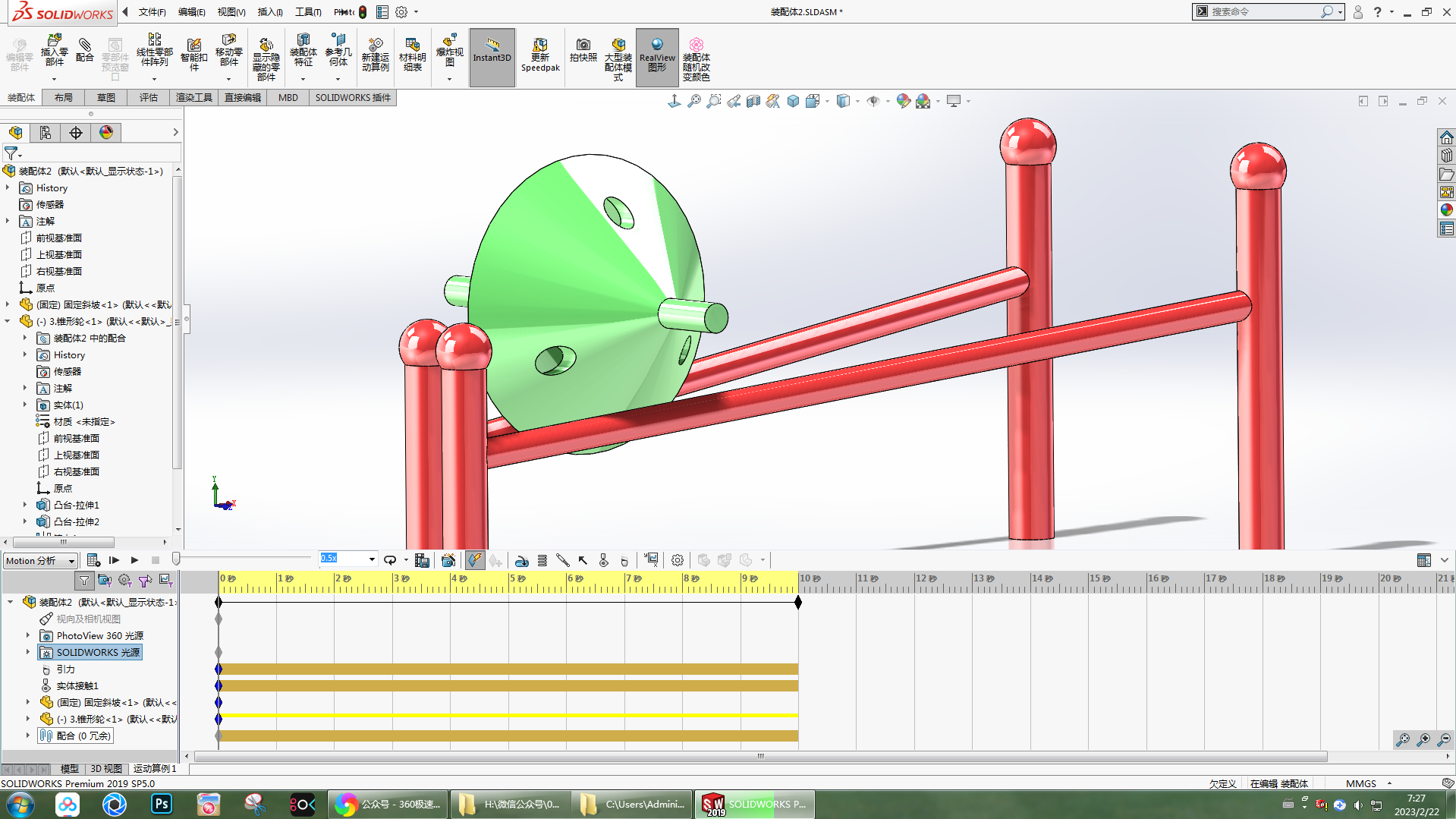This screenshot has height=819, width=1456.
Task: Click the 3D 视图 bottom tab
Action: (x=106, y=769)
